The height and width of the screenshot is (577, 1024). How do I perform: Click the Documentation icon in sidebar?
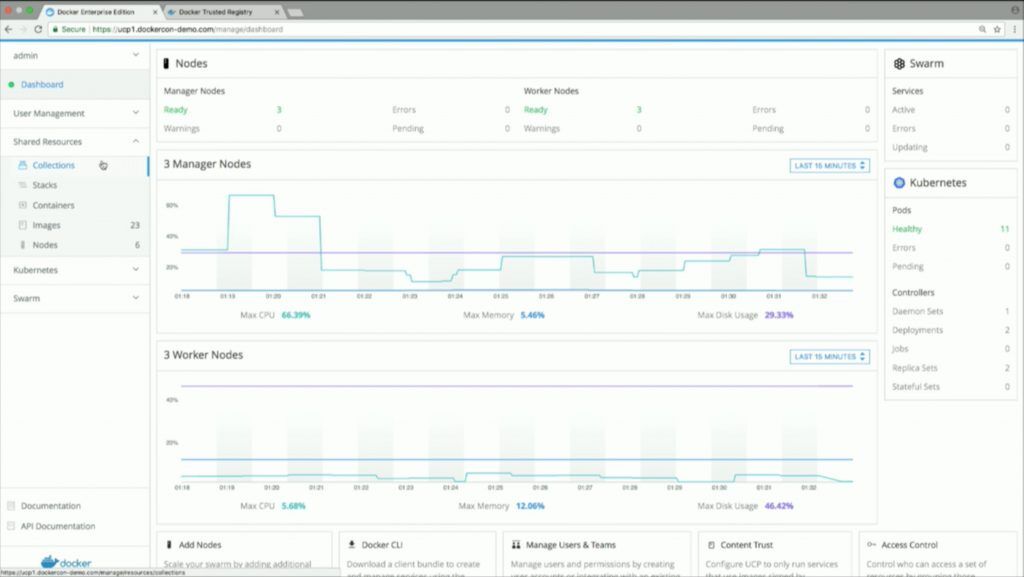pos(11,506)
